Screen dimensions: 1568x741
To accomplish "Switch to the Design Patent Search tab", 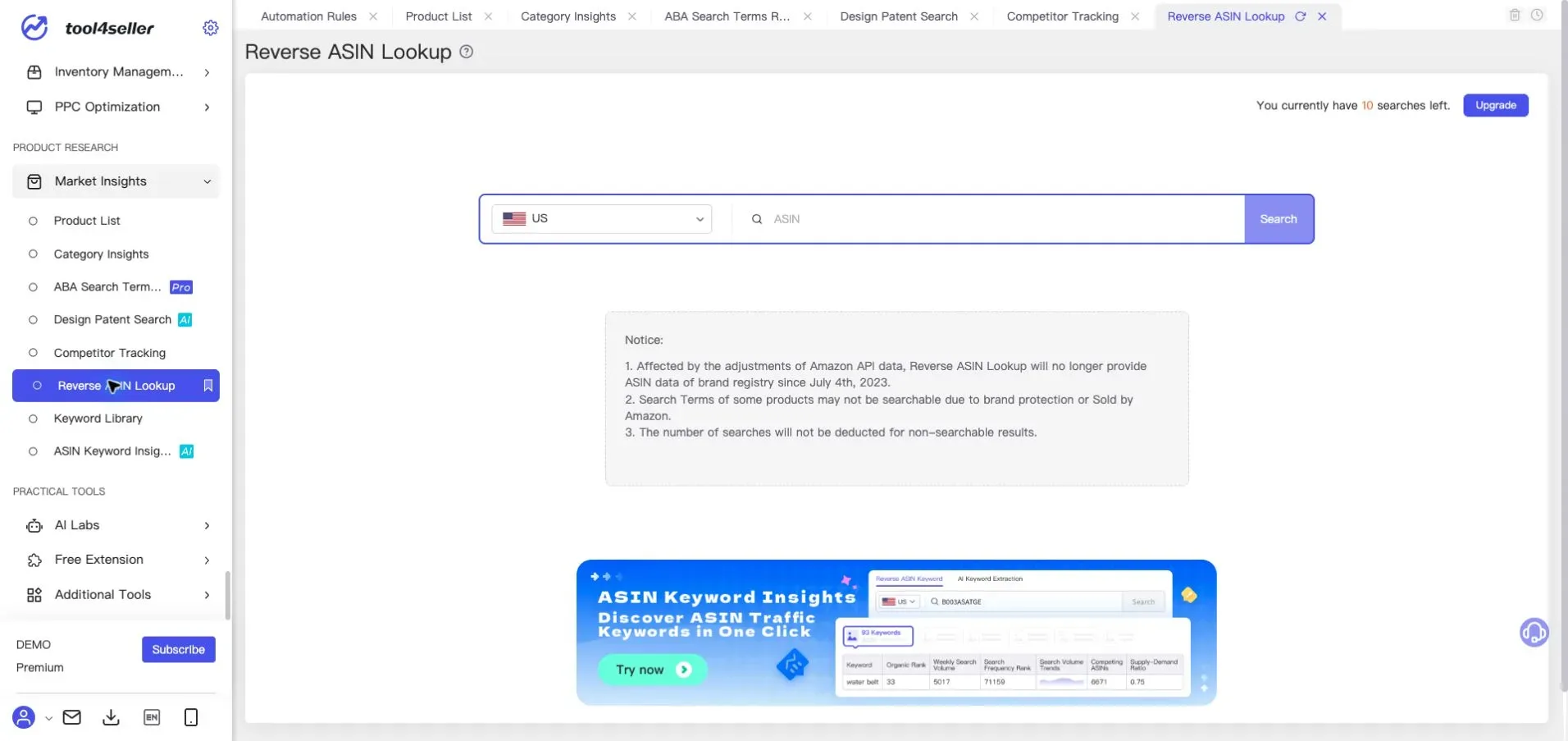I will [899, 16].
